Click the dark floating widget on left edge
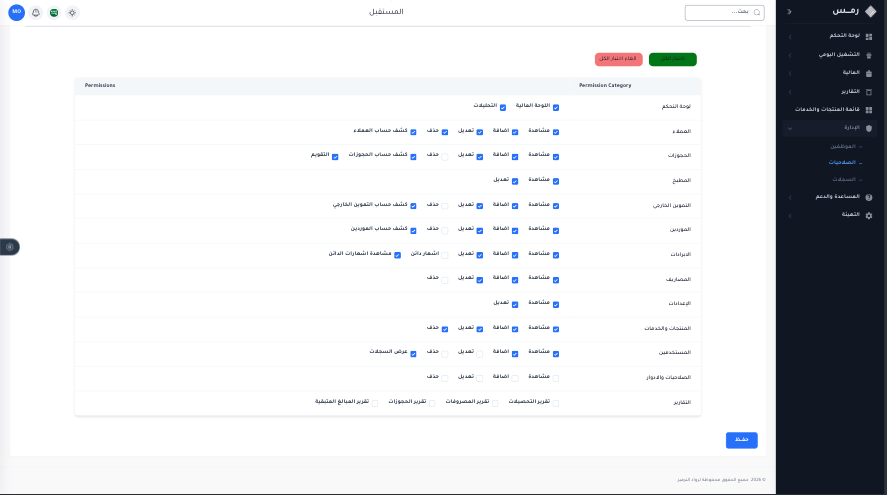Image resolution: width=887 pixels, height=495 pixels. 10,247
